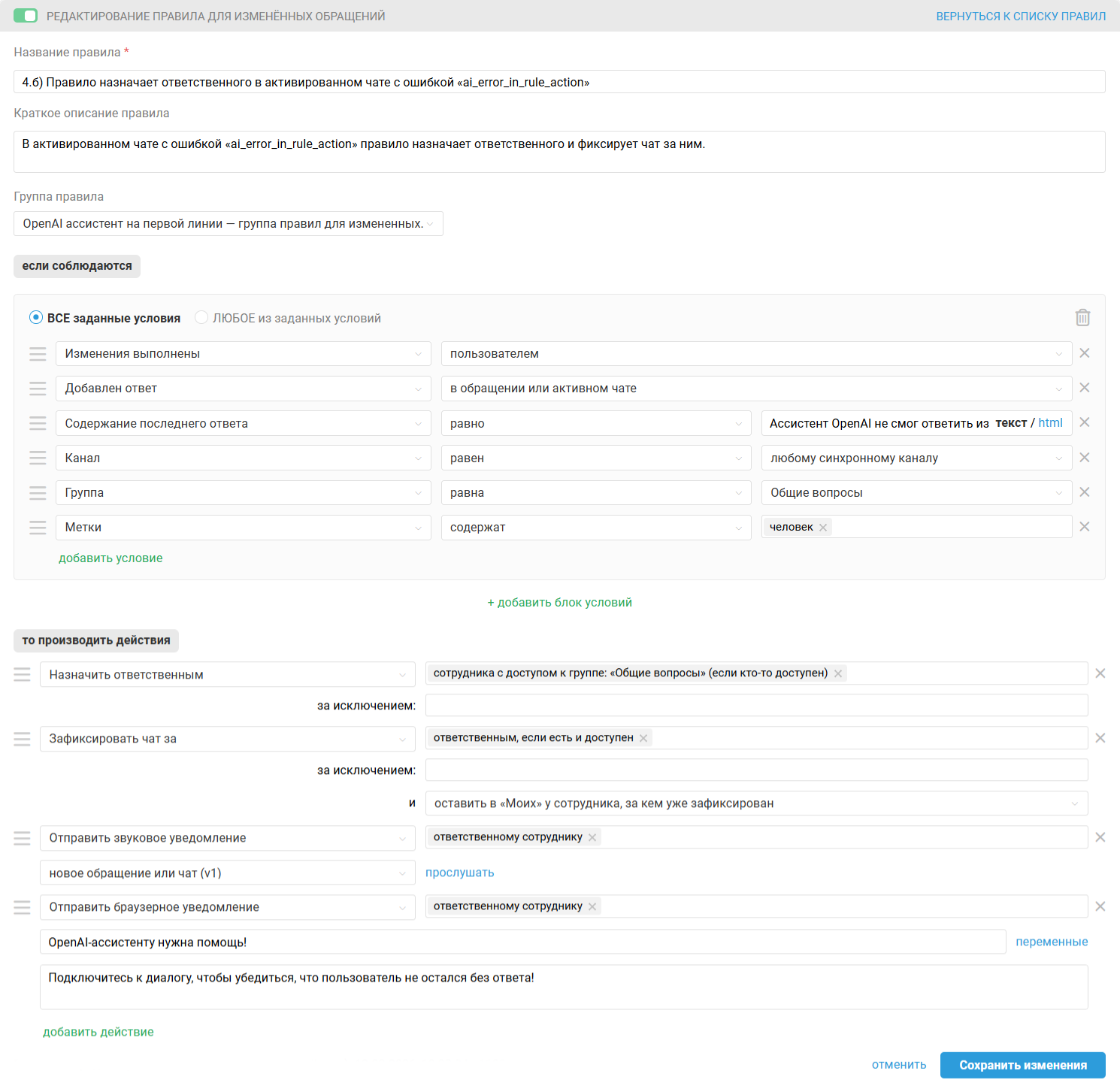Image resolution: width=1120 pixels, height=1092 pixels.
Task: Return to the rules list
Action: click(1021, 16)
